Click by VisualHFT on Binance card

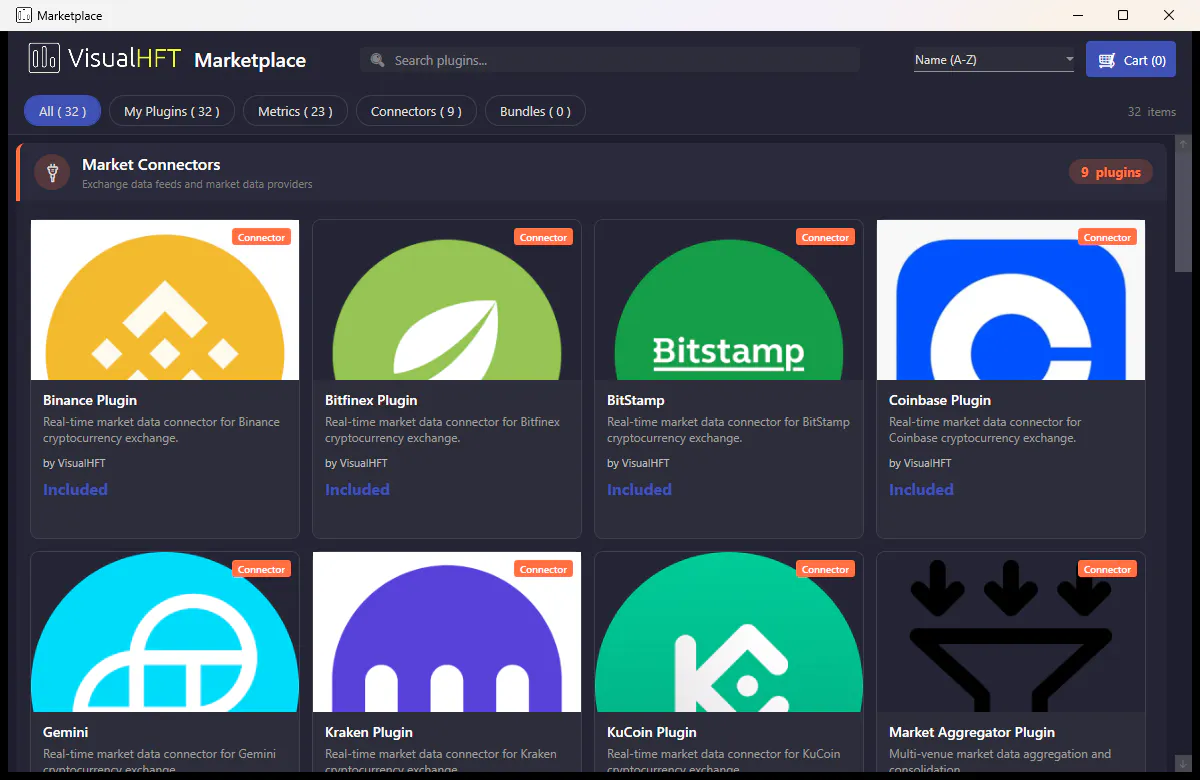pos(74,463)
